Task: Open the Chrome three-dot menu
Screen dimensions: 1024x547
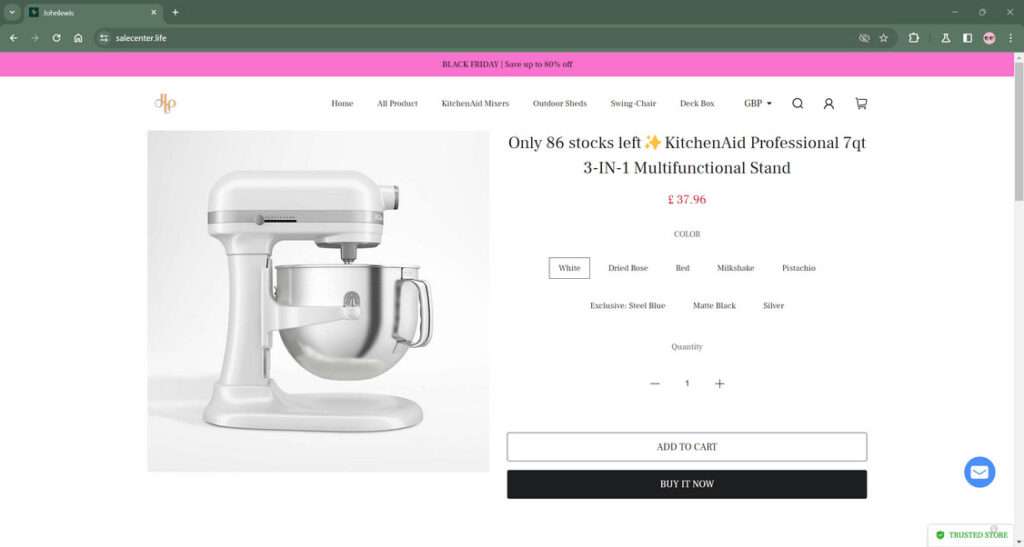Action: point(1010,38)
